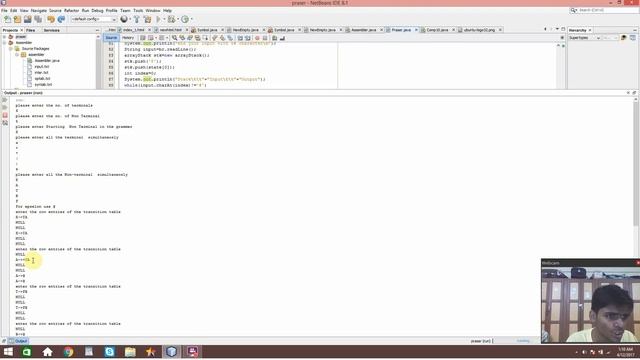Screen dimensions: 640x360
Task: Click the Output button in status bar
Action: (18, 341)
